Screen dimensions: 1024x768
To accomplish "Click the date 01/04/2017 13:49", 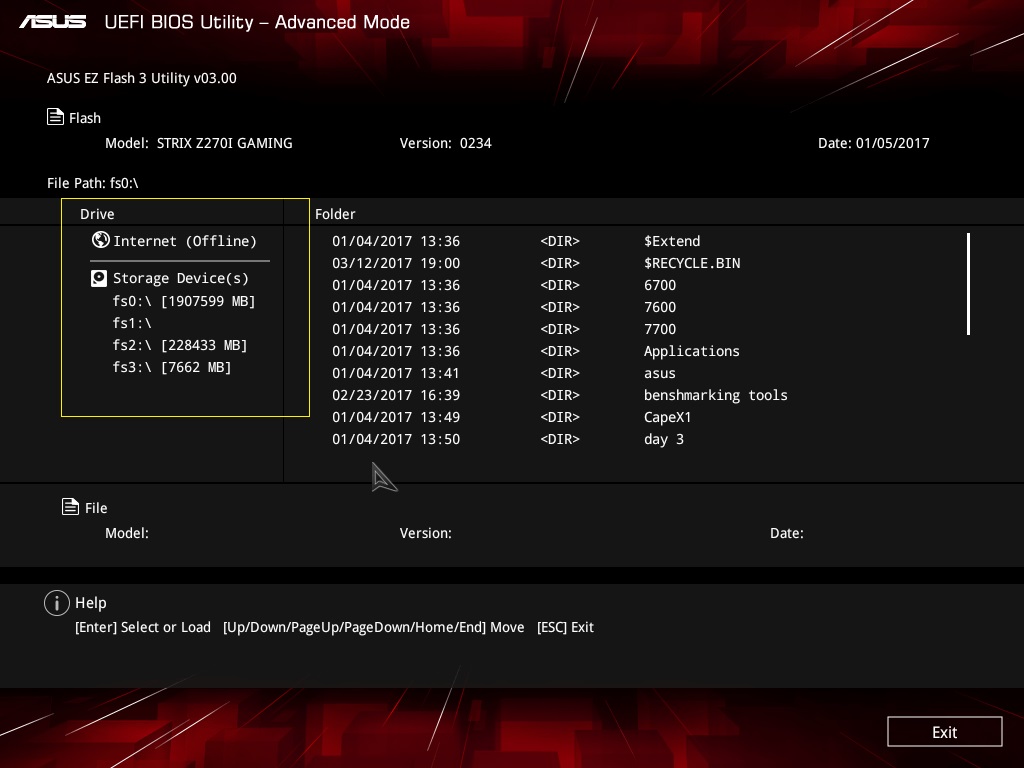I will (x=396, y=417).
